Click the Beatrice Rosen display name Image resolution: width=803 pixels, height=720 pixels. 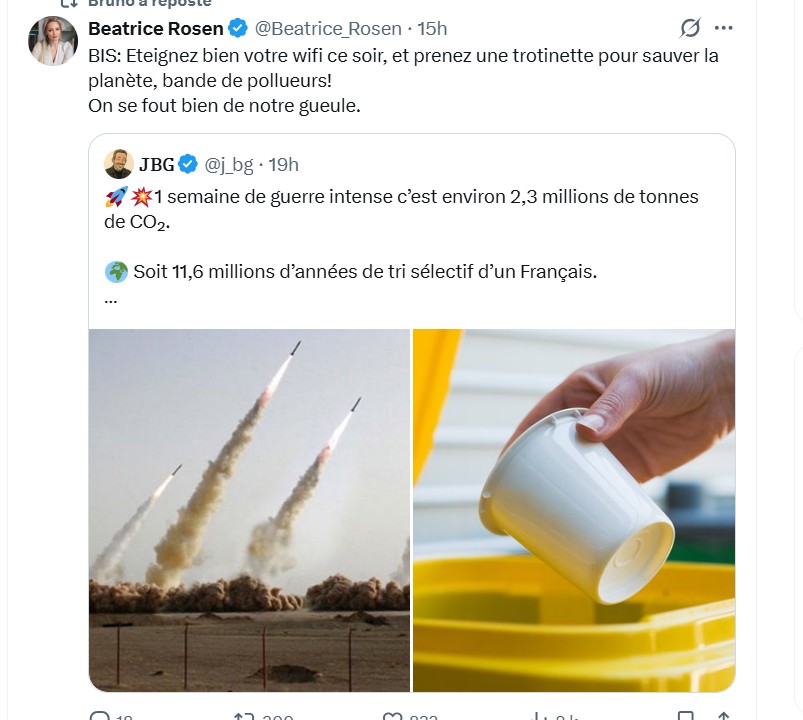[x=155, y=28]
